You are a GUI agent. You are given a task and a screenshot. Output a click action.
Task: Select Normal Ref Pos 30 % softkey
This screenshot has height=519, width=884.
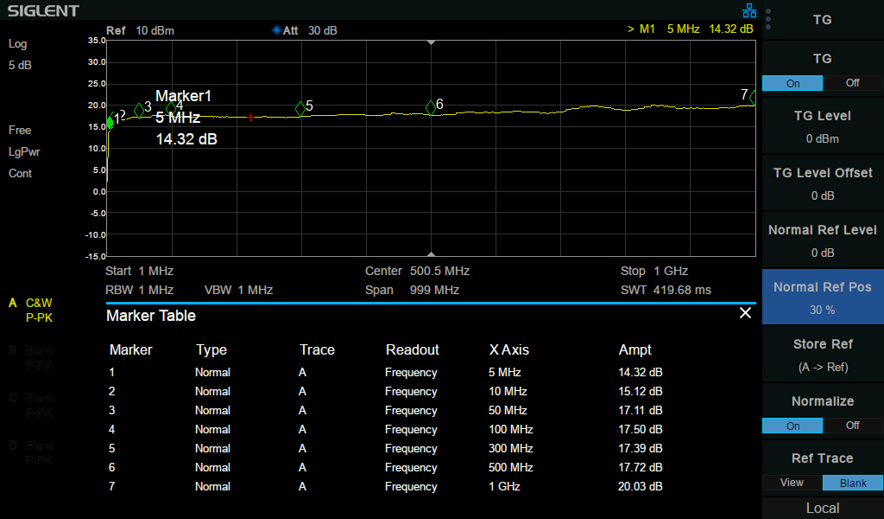(x=823, y=298)
